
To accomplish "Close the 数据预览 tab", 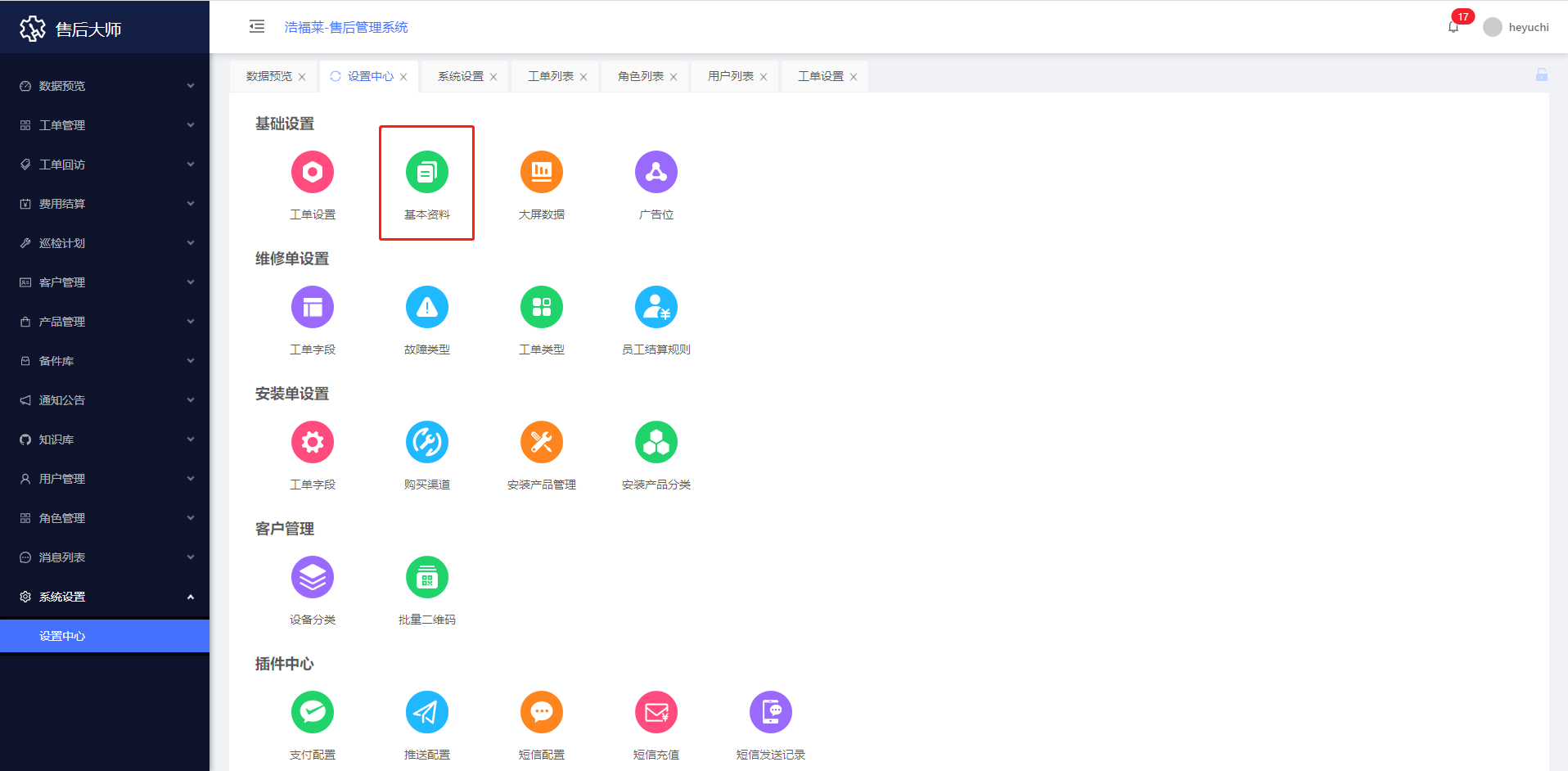I will coord(302,77).
